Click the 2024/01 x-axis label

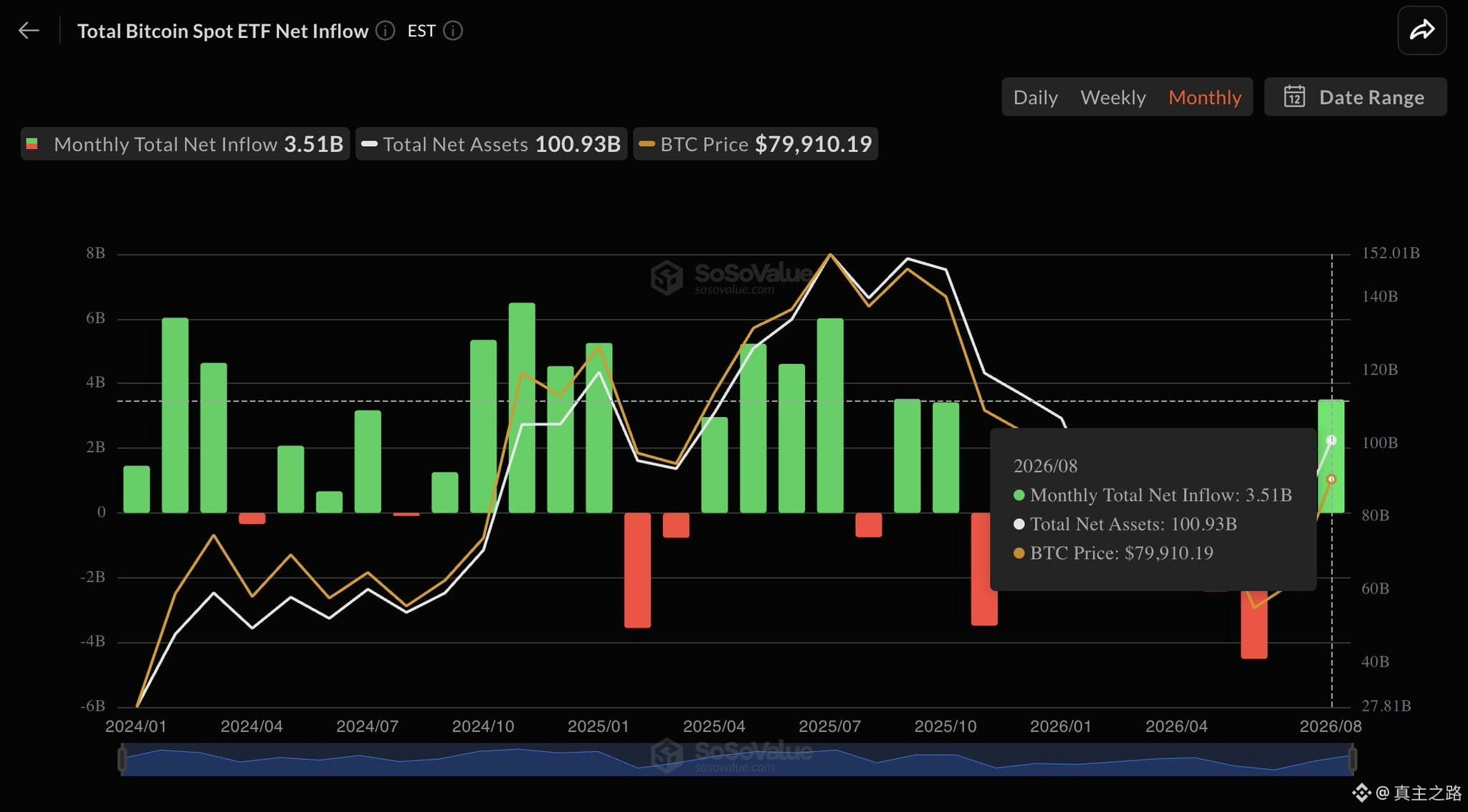pos(136,726)
